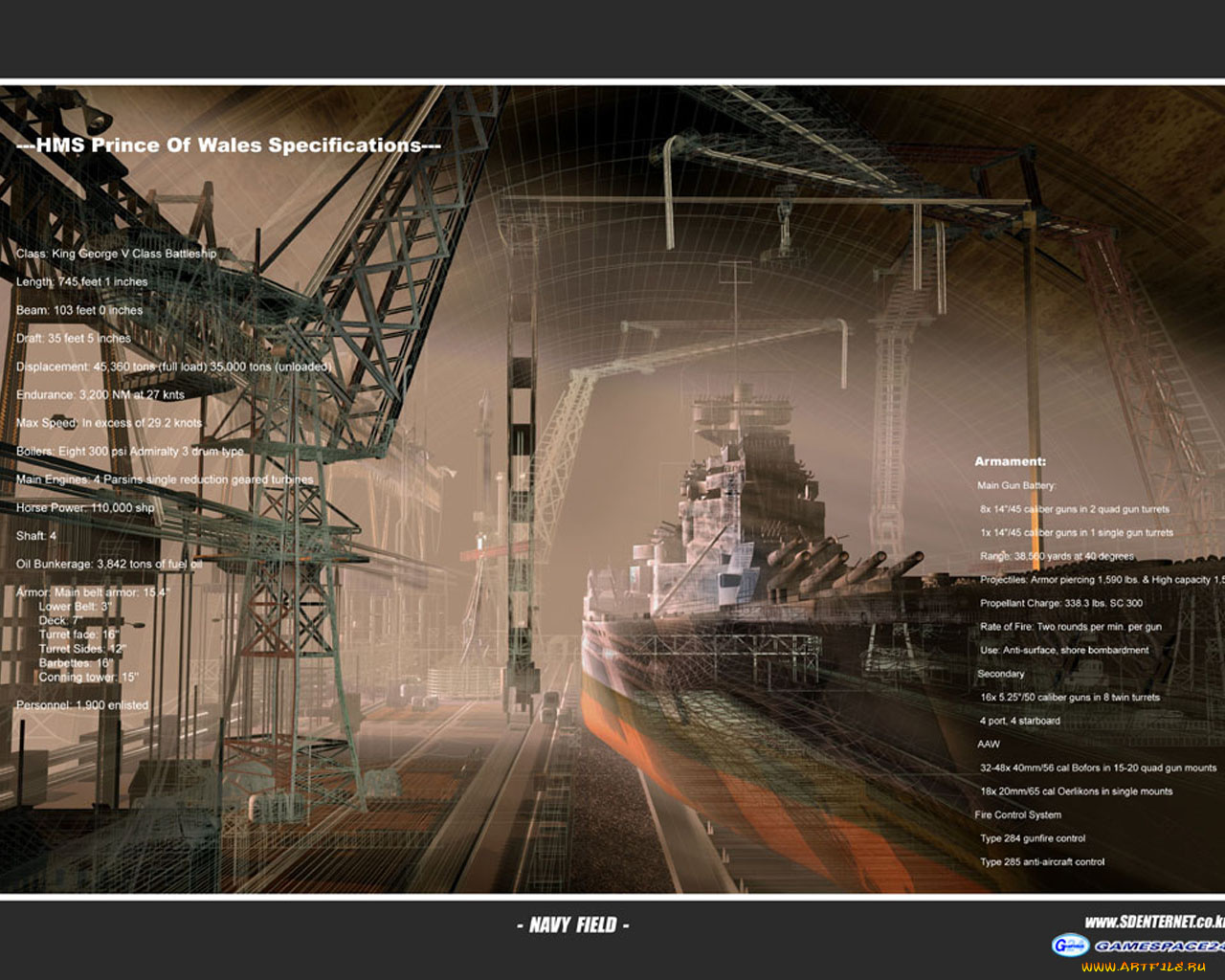Image resolution: width=1225 pixels, height=980 pixels.
Task: Click the Type 285 anti-aircraft control line
Action: [x=1041, y=861]
